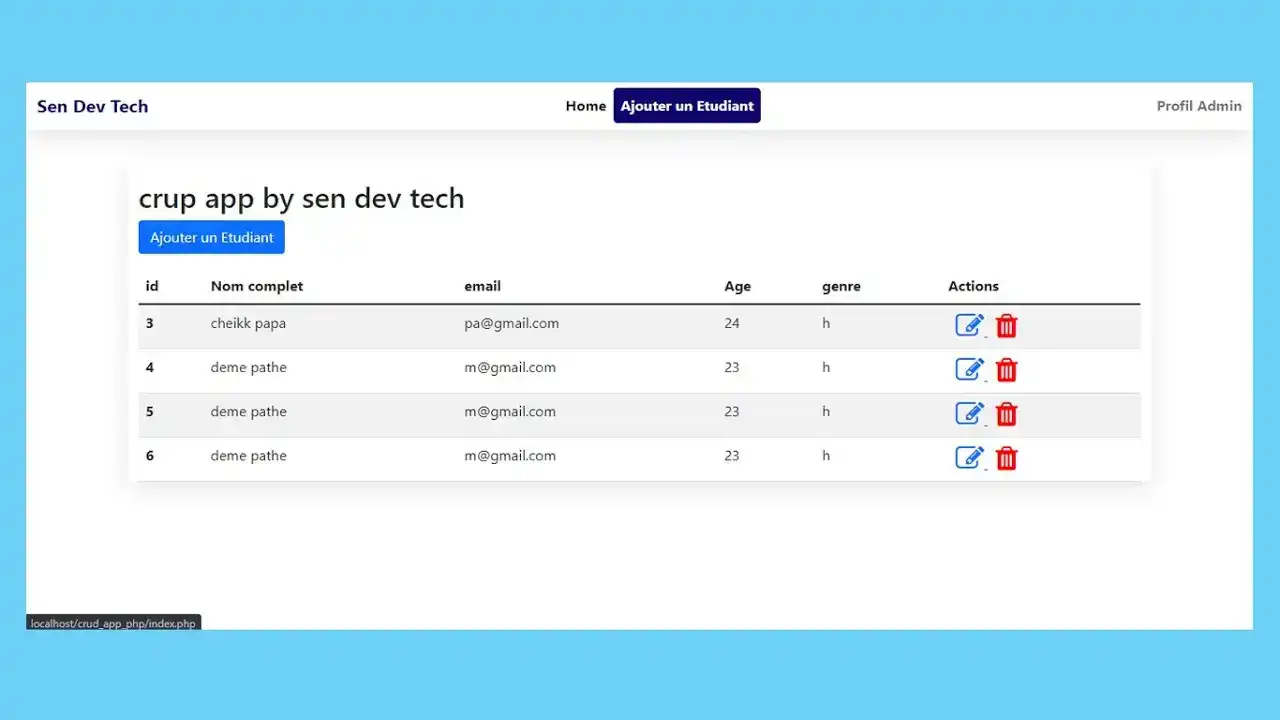
Task: Select the pa@gmail.com email cell
Action: pos(511,323)
